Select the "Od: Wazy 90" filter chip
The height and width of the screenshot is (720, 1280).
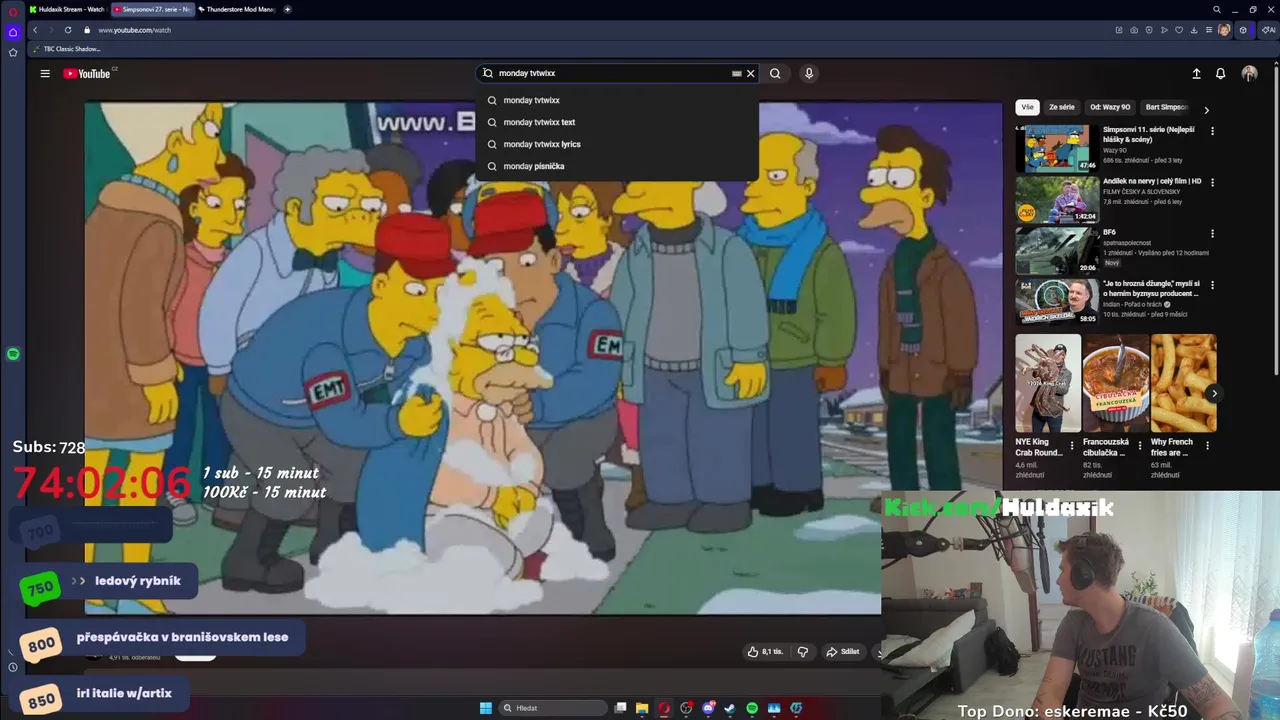[1110, 107]
